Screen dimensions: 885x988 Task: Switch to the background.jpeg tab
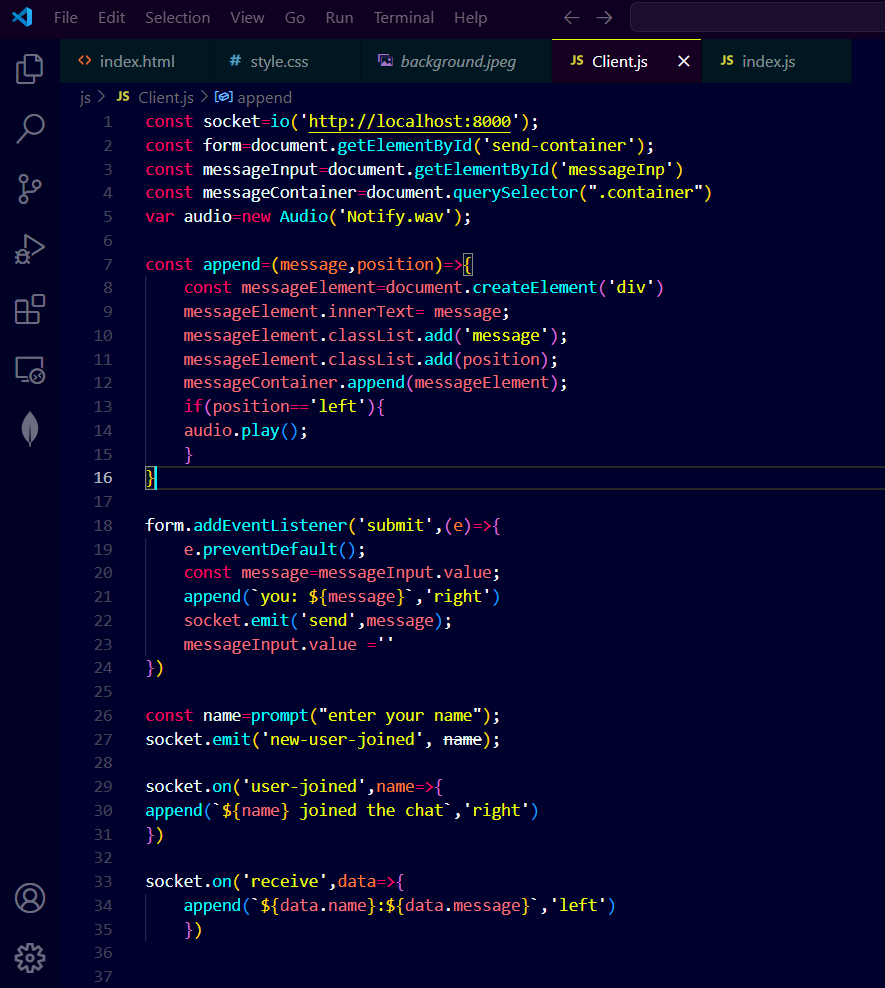pyautogui.click(x=456, y=61)
